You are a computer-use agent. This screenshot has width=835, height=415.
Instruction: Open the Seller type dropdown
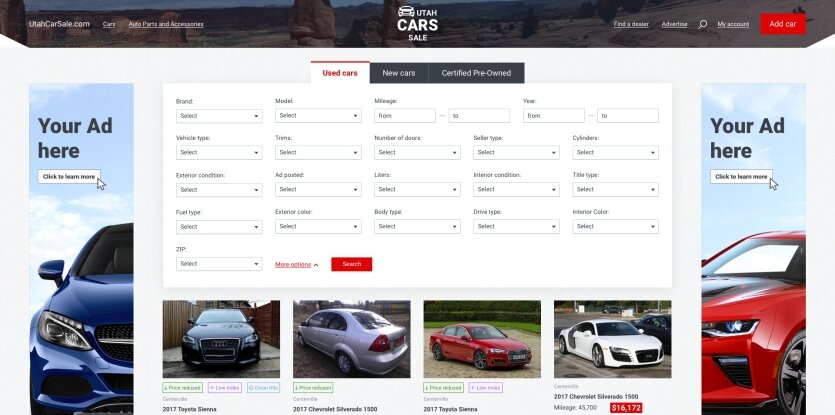coord(516,152)
